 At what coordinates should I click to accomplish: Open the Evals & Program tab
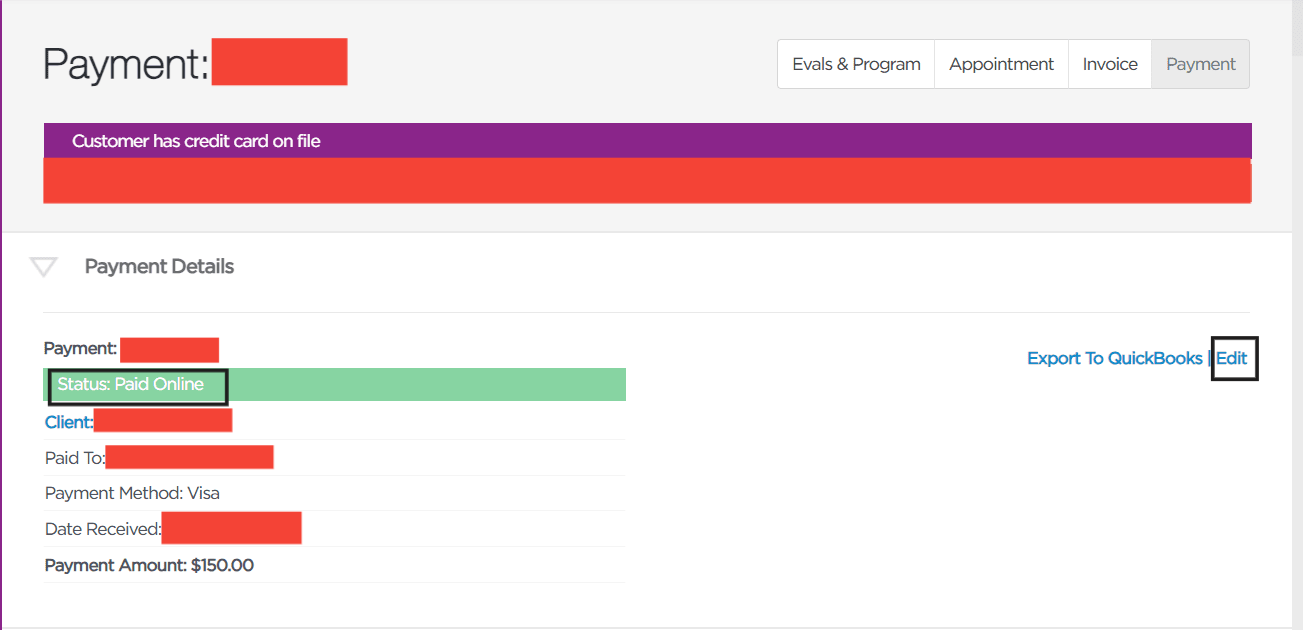tap(856, 64)
